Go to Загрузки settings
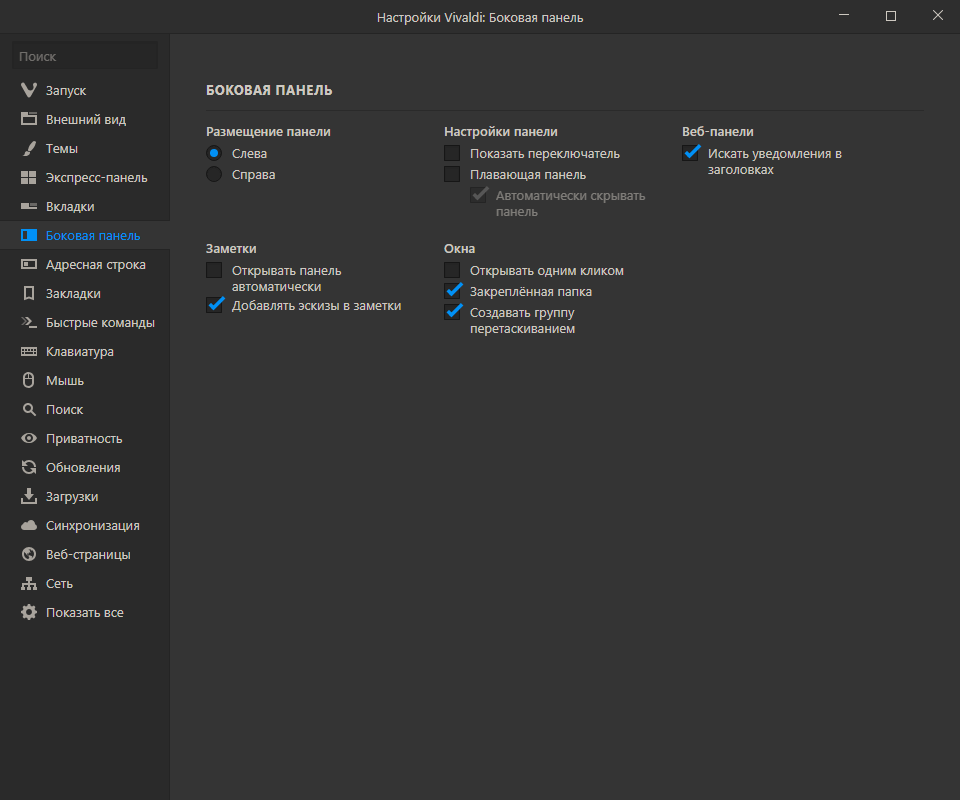This screenshot has width=960, height=800. (x=85, y=496)
